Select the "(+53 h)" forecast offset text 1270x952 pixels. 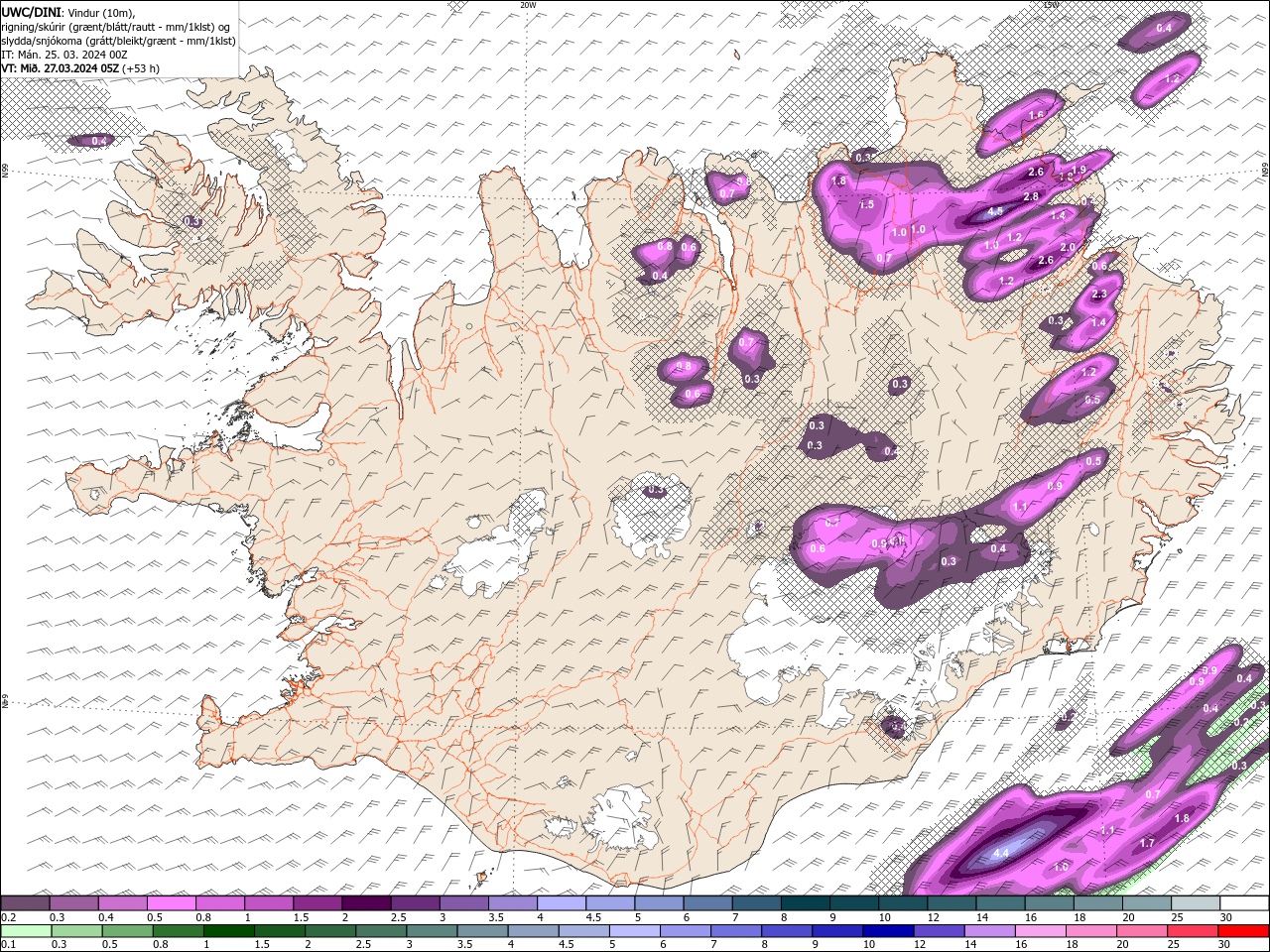[x=141, y=68]
